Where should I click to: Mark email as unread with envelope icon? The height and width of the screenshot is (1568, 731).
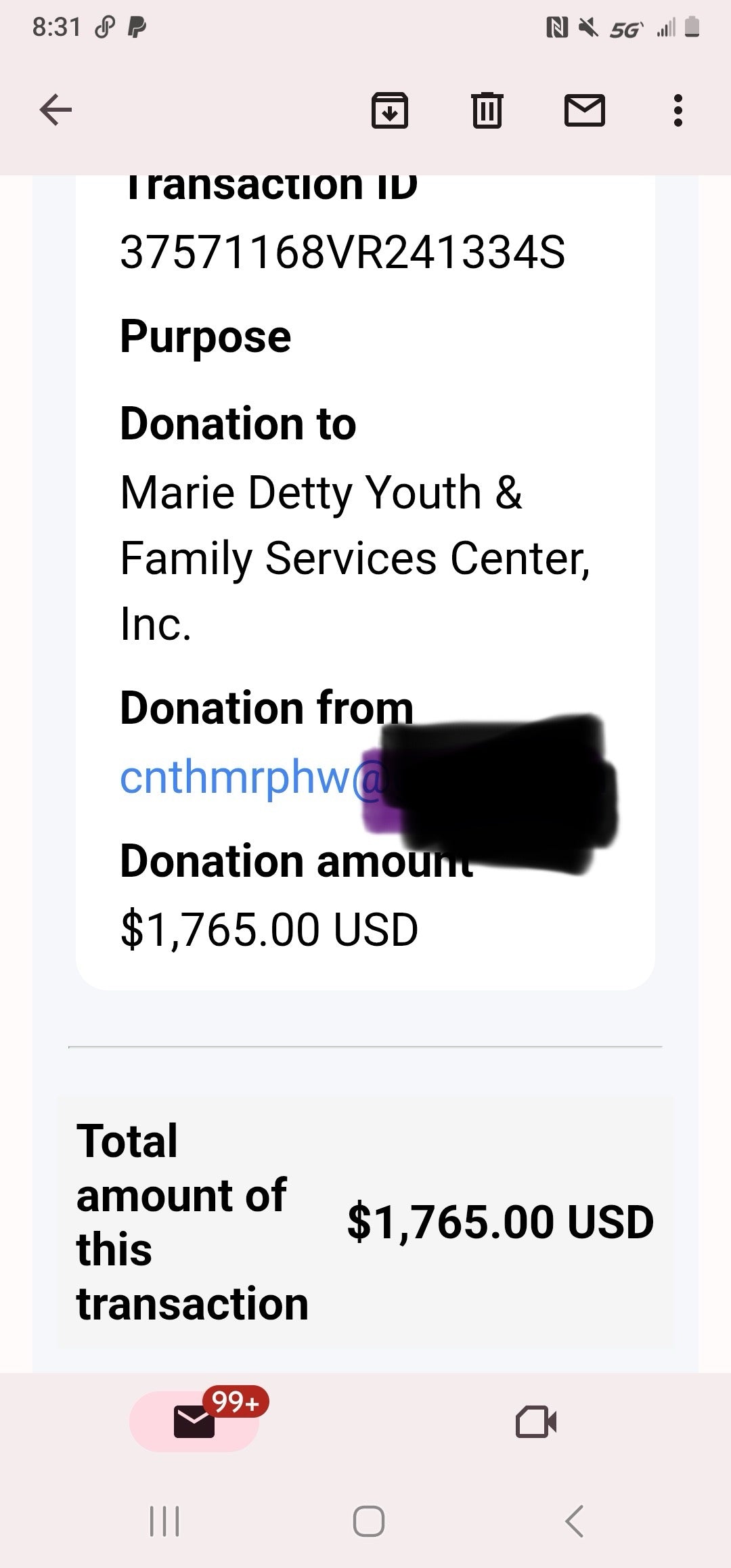584,110
